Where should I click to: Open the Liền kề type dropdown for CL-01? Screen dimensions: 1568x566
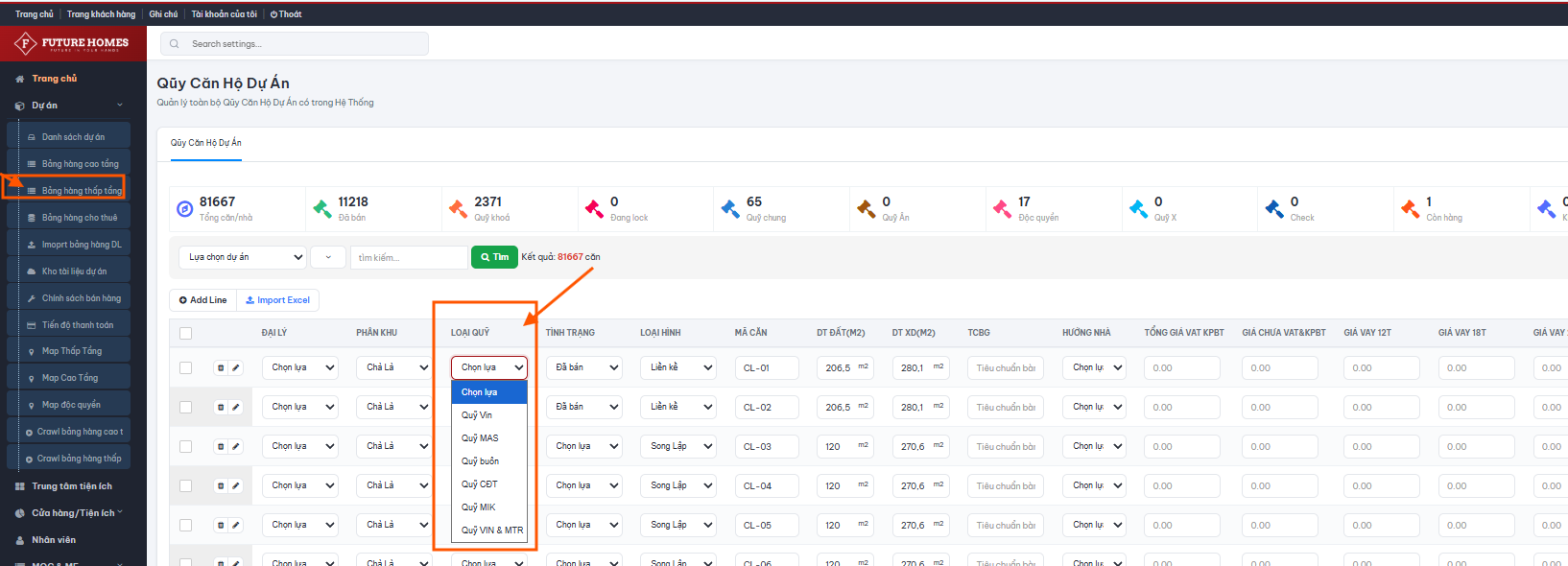click(x=678, y=367)
